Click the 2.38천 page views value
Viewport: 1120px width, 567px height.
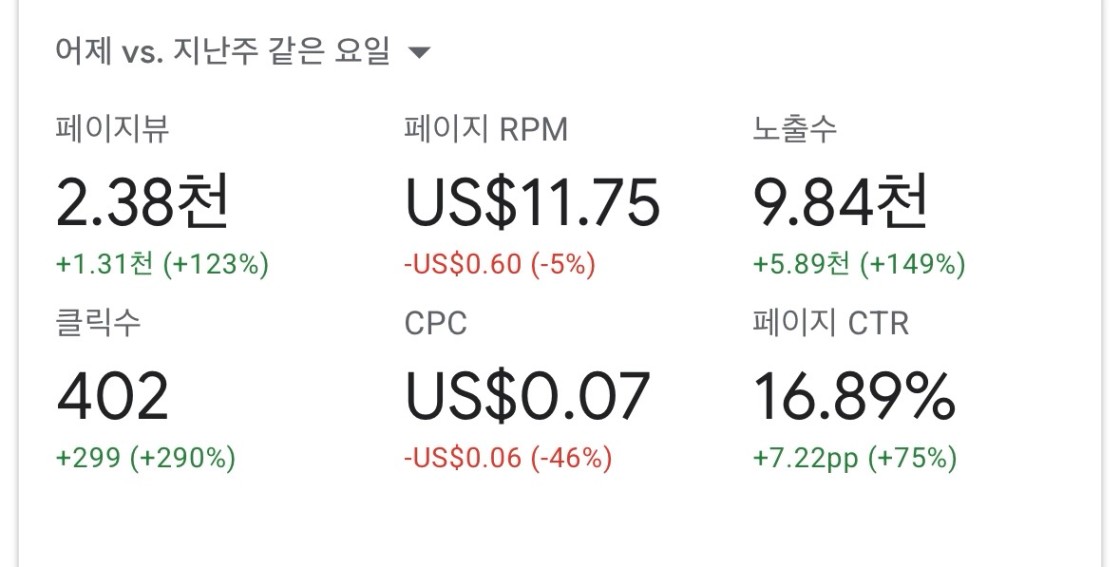click(142, 202)
